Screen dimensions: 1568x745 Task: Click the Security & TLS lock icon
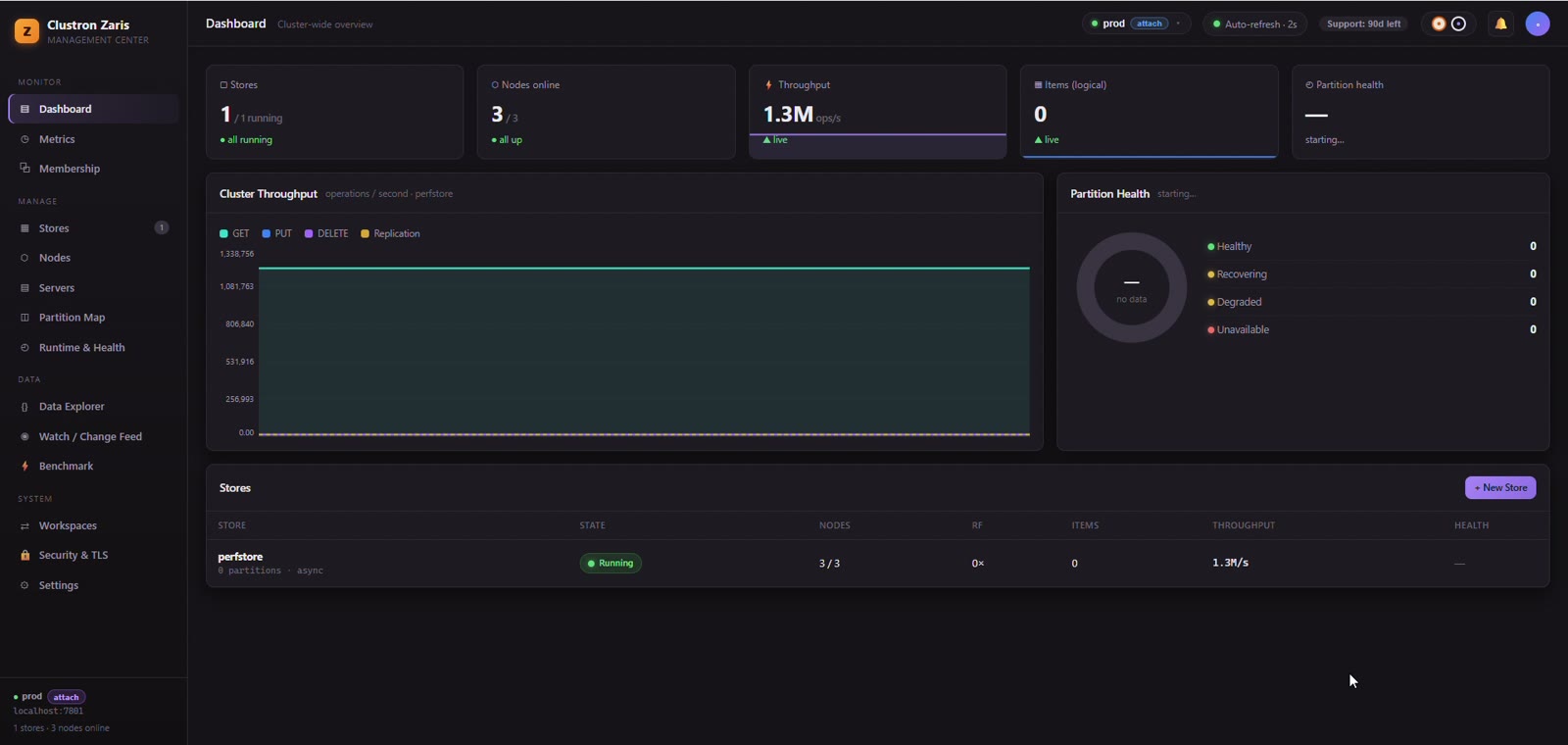[x=24, y=556]
